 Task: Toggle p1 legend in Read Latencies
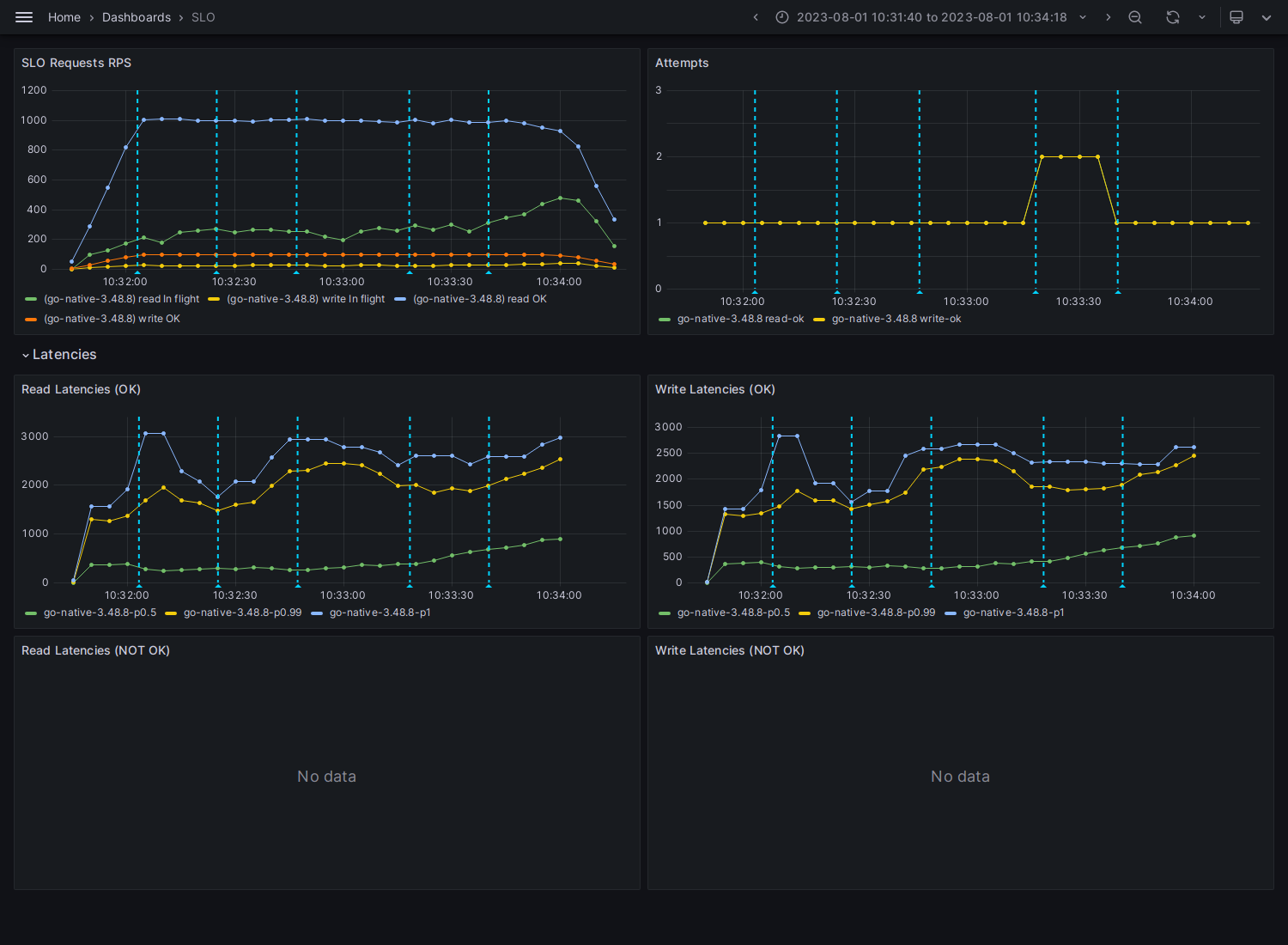click(x=380, y=613)
